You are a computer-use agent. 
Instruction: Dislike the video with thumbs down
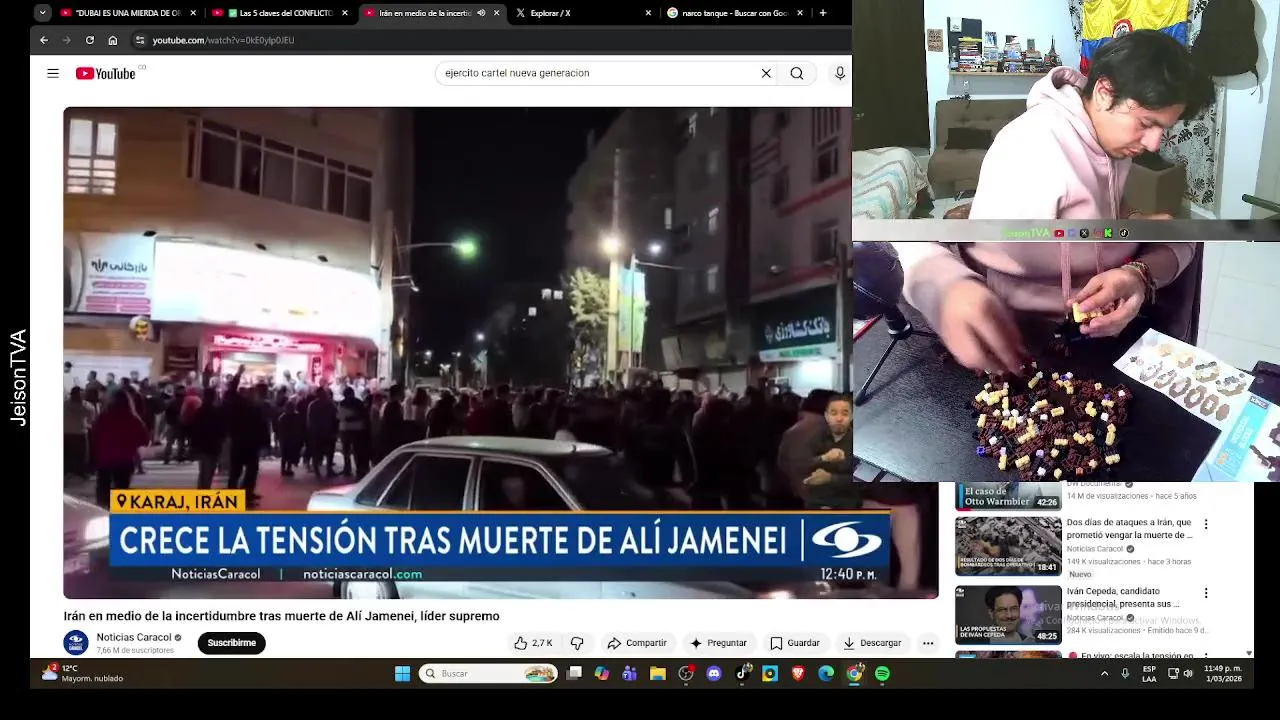577,643
